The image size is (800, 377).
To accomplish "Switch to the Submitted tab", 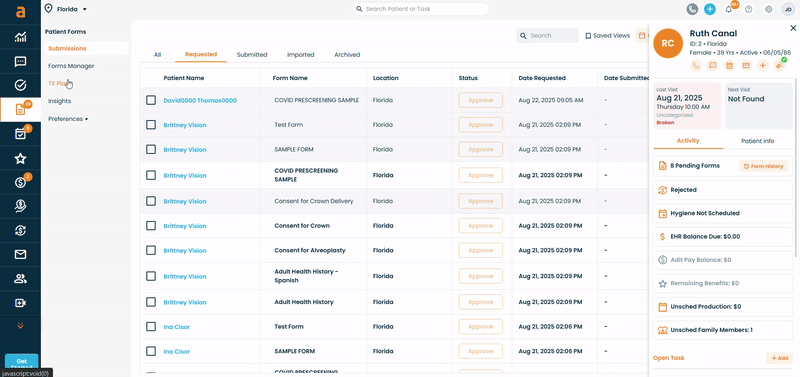I will 252,55.
